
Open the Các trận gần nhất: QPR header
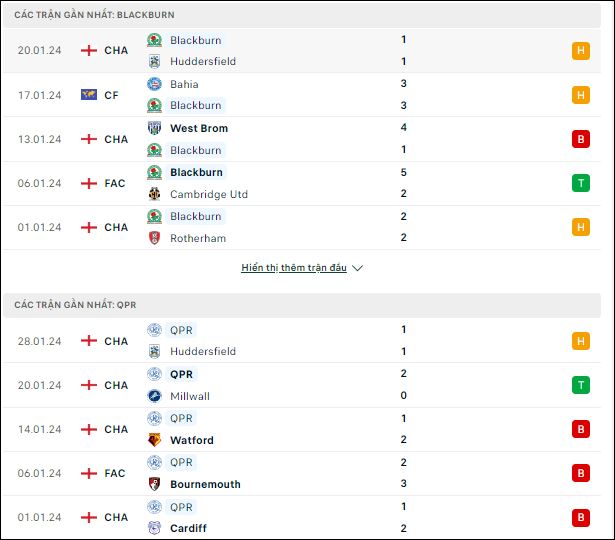tap(302, 305)
